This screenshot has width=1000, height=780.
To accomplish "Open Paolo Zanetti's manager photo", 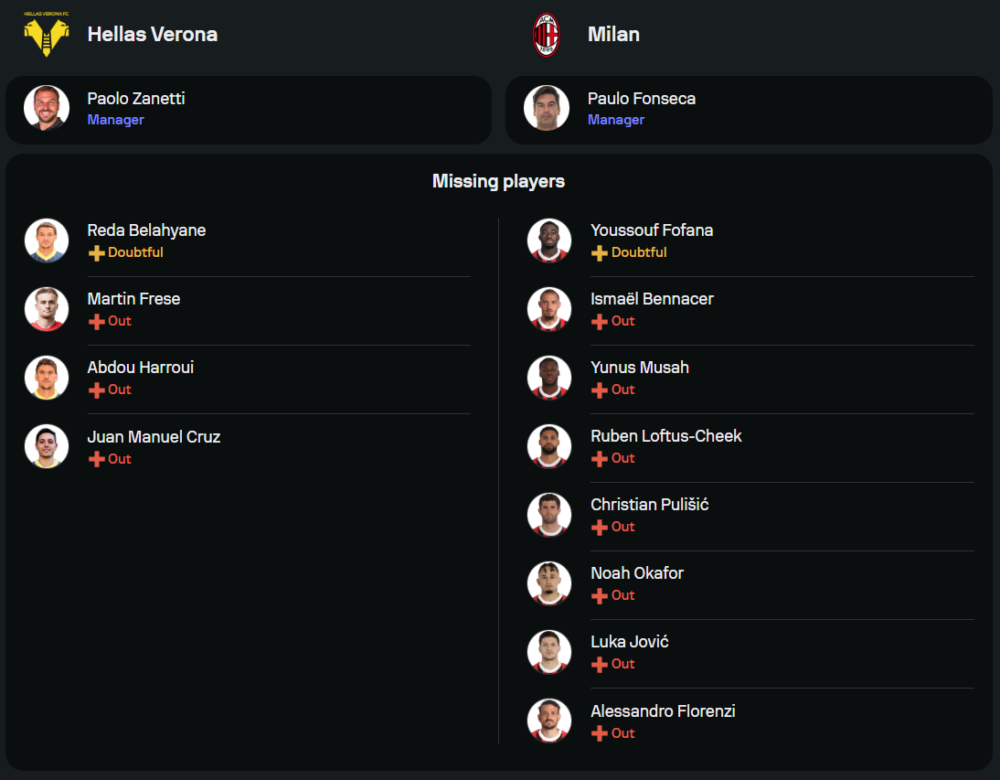I will 46,108.
